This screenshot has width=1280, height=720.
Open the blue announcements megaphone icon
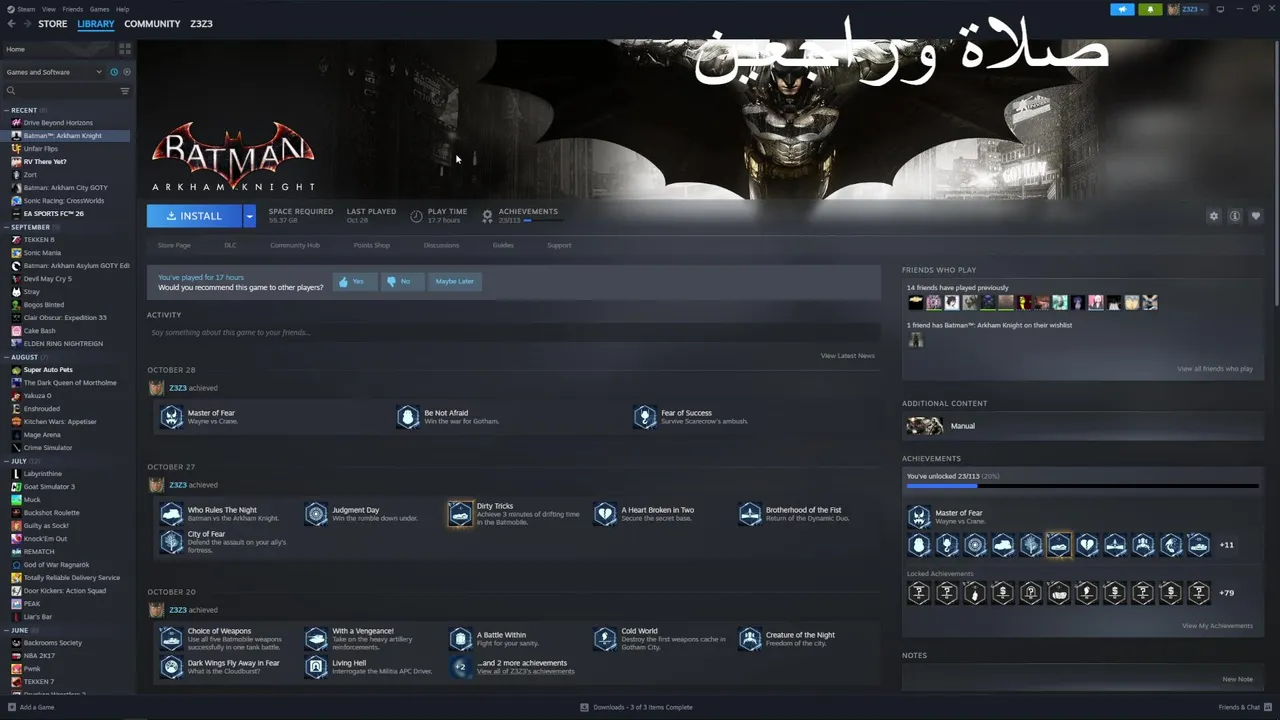1122,9
